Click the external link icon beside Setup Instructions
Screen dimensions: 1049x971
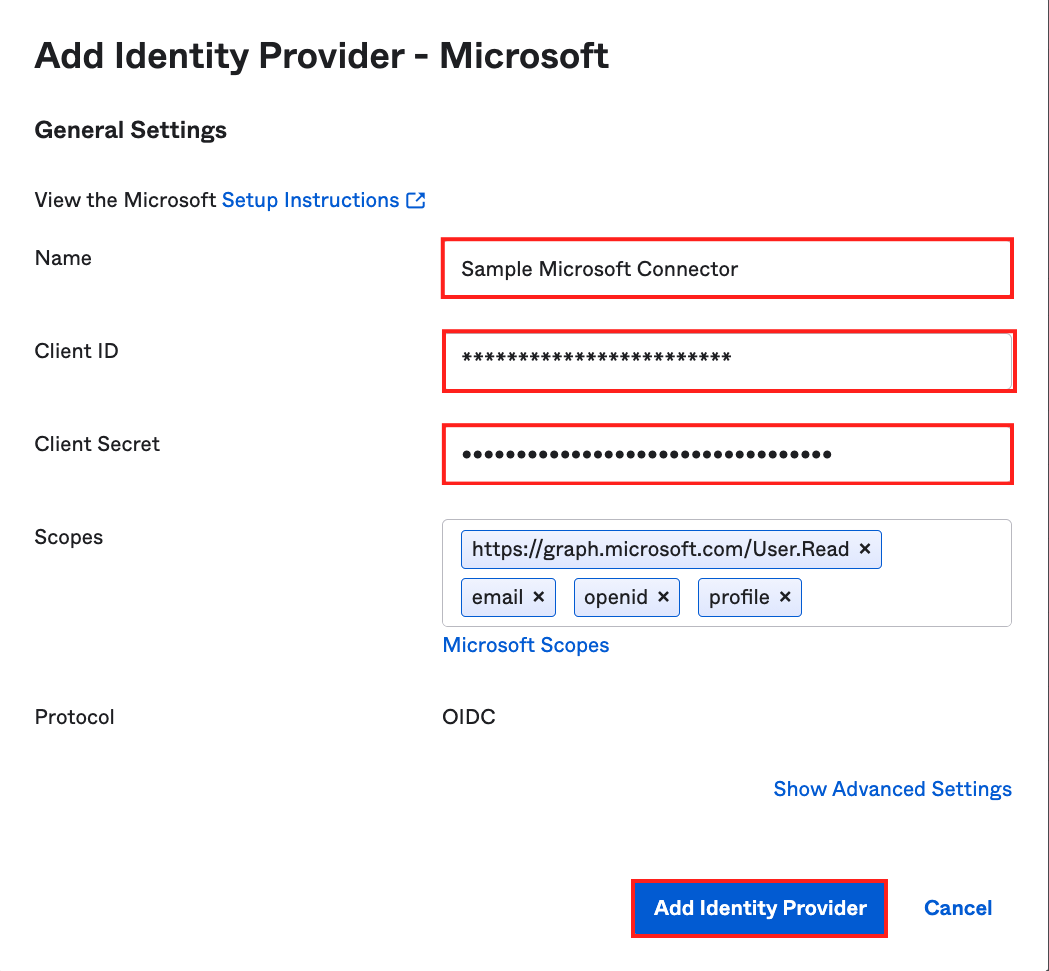pyautogui.click(x=416, y=200)
